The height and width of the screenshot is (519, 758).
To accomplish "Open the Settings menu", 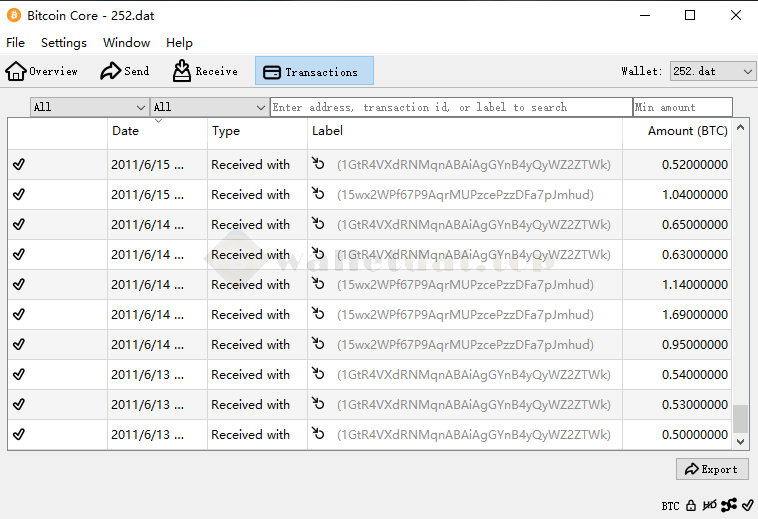I will 64,43.
